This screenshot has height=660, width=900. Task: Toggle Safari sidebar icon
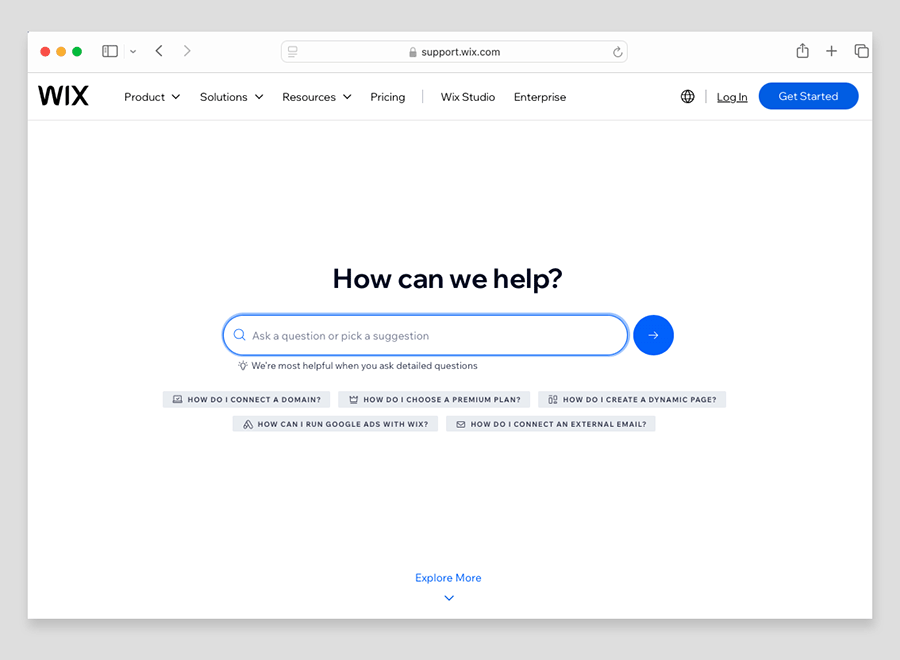pyautogui.click(x=110, y=51)
